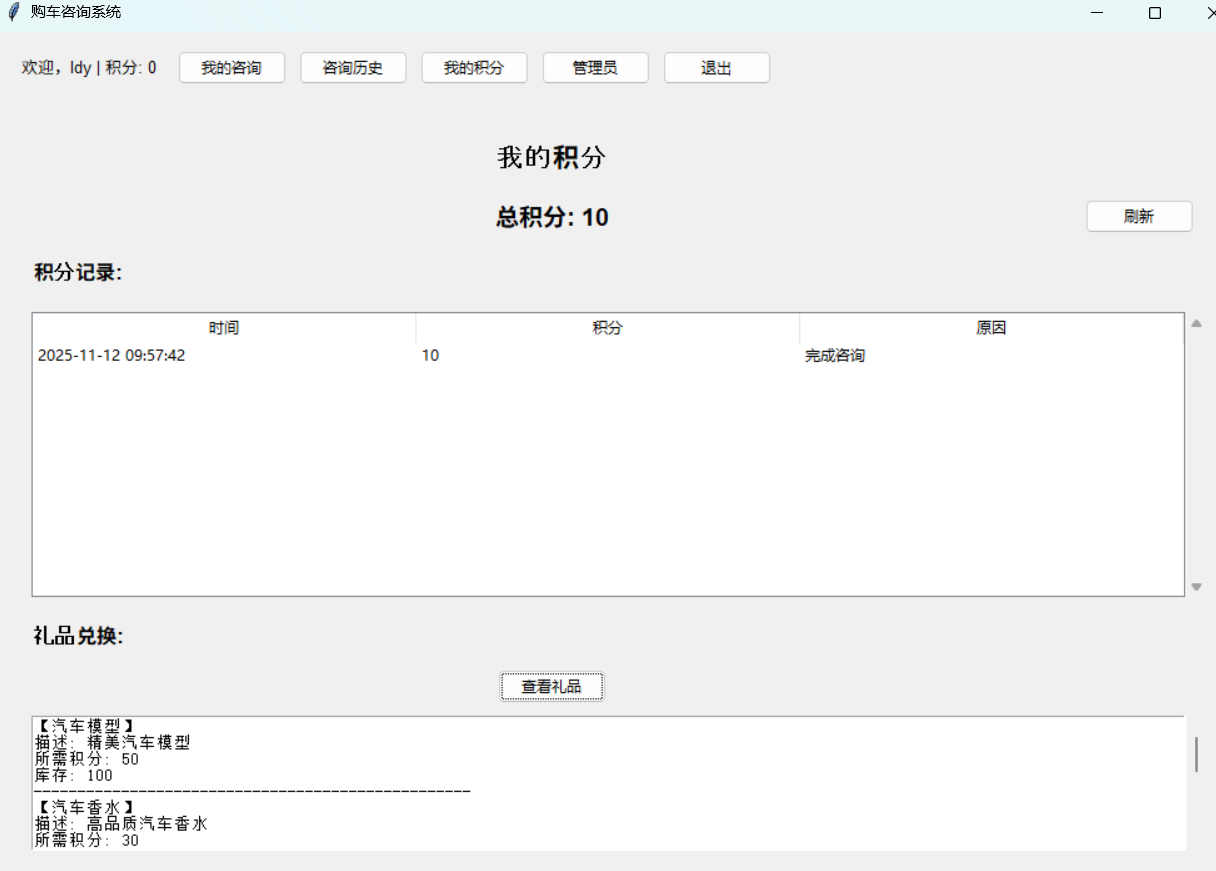Open the 管理员 panel

(x=595, y=68)
